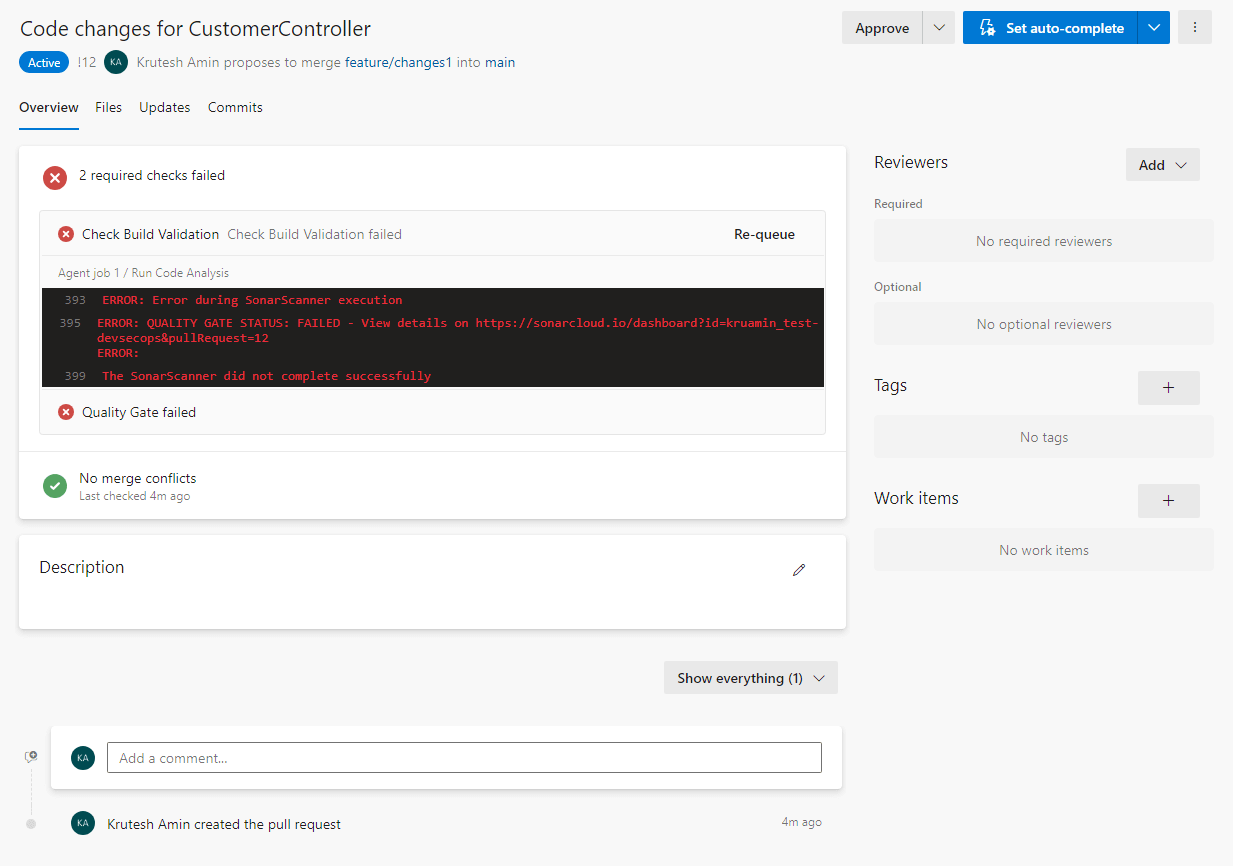Screen dimensions: 1233x866
Task: Re-queue the Check Build Validation
Action: (764, 234)
